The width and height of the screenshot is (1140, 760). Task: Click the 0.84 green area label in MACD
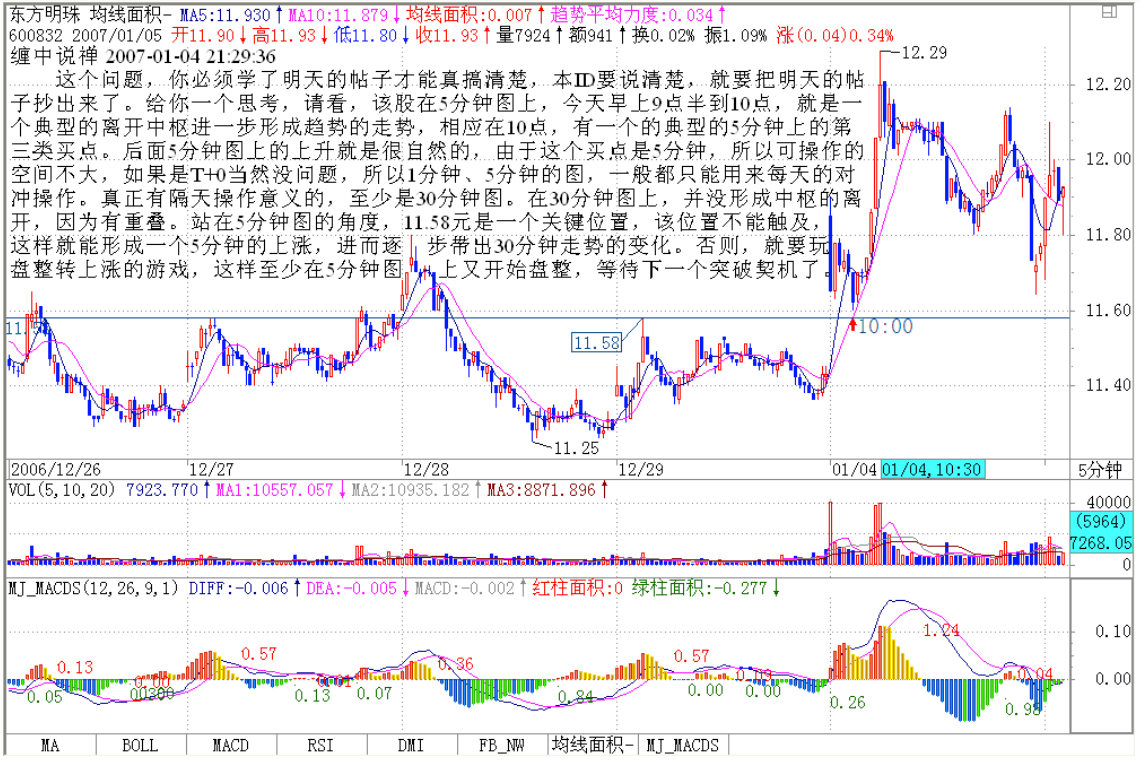(577, 697)
